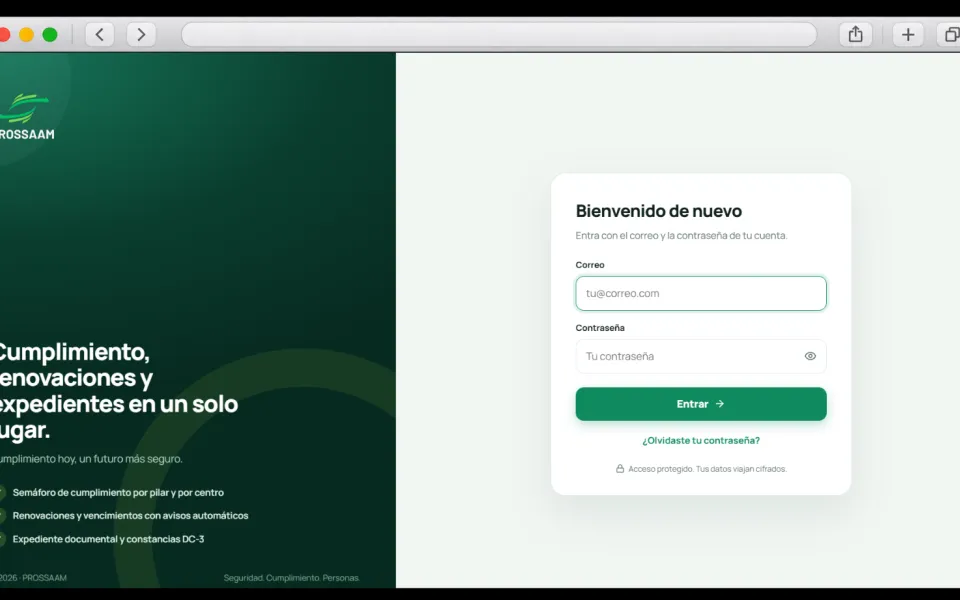
Task: Click the 'Seguridad. Cumplimiento. Personas.' footer text
Action: (291, 577)
